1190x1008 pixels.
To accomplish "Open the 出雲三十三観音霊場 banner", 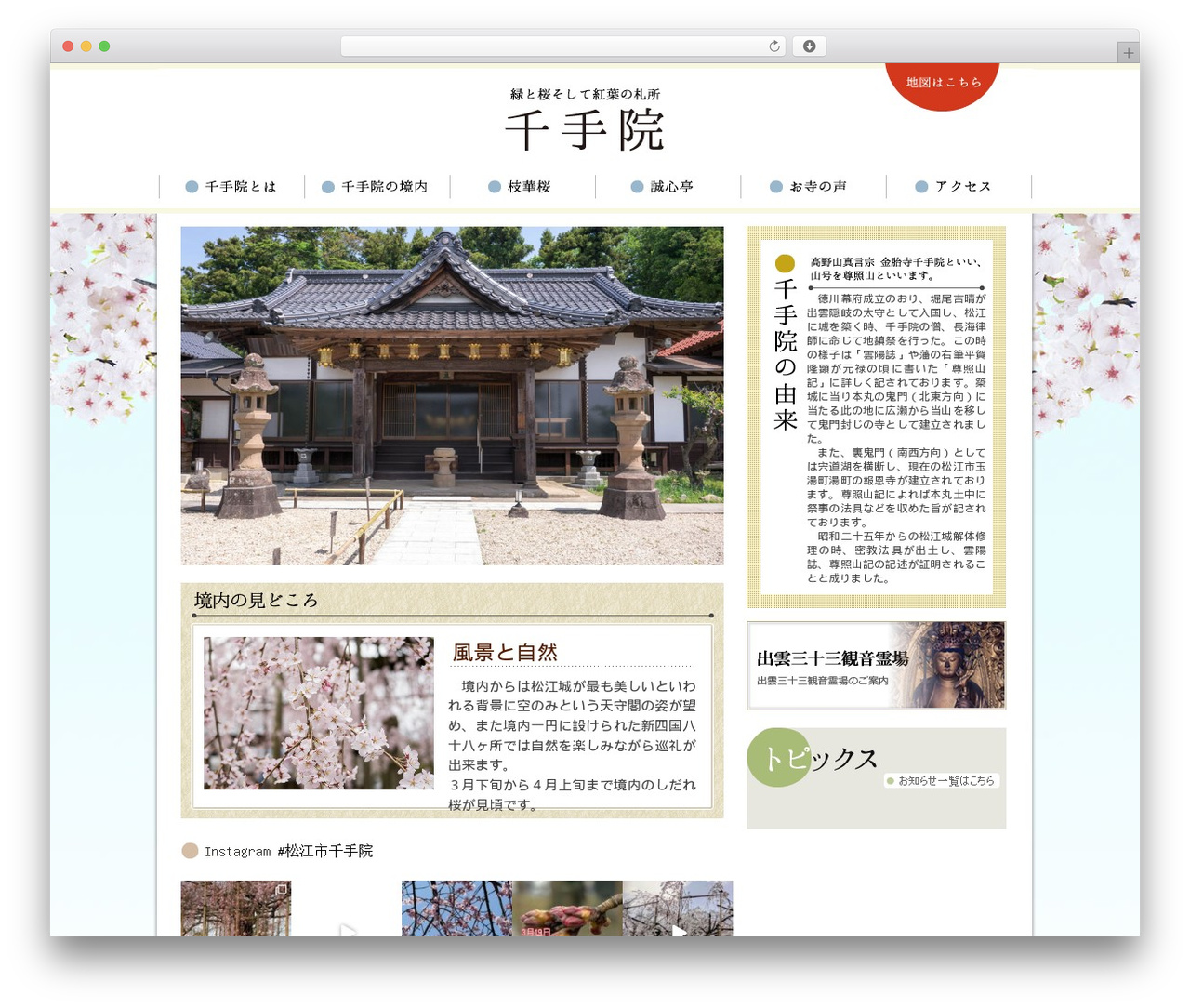I will click(x=876, y=666).
